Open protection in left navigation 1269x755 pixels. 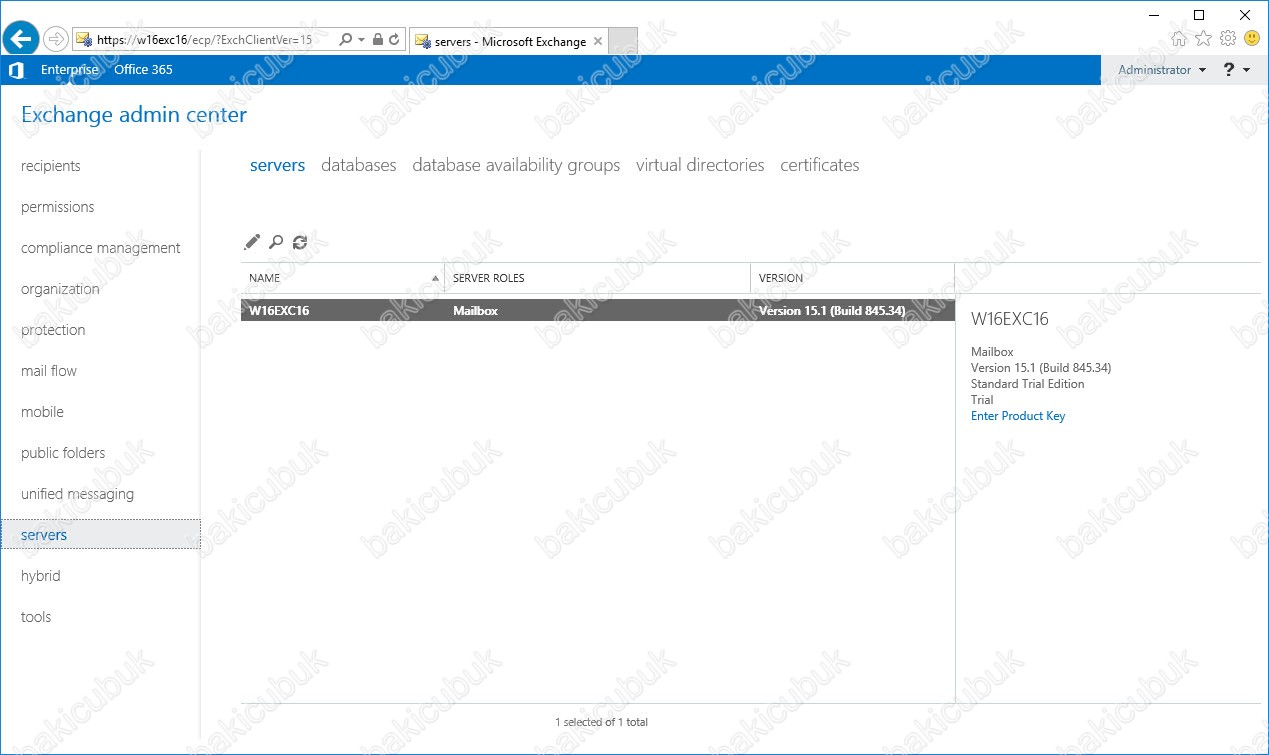[x=53, y=330]
